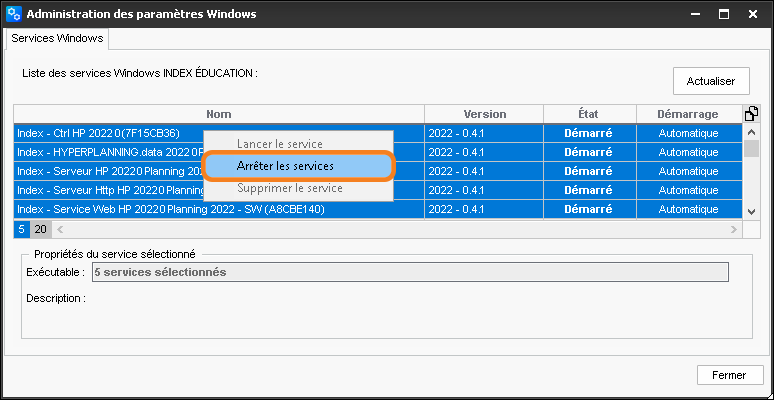Click the Actualiser button
Image resolution: width=774 pixels, height=400 pixels.
tap(711, 81)
